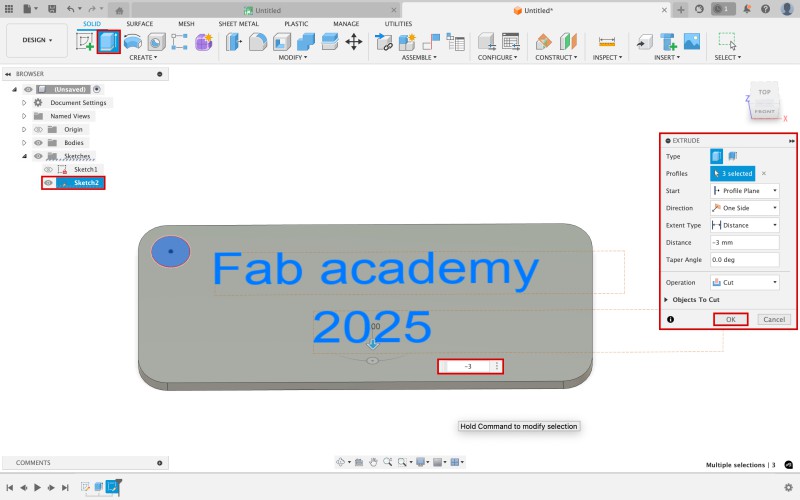Activate the Extrude tool in toolbar
800x500 pixels.
(108, 42)
